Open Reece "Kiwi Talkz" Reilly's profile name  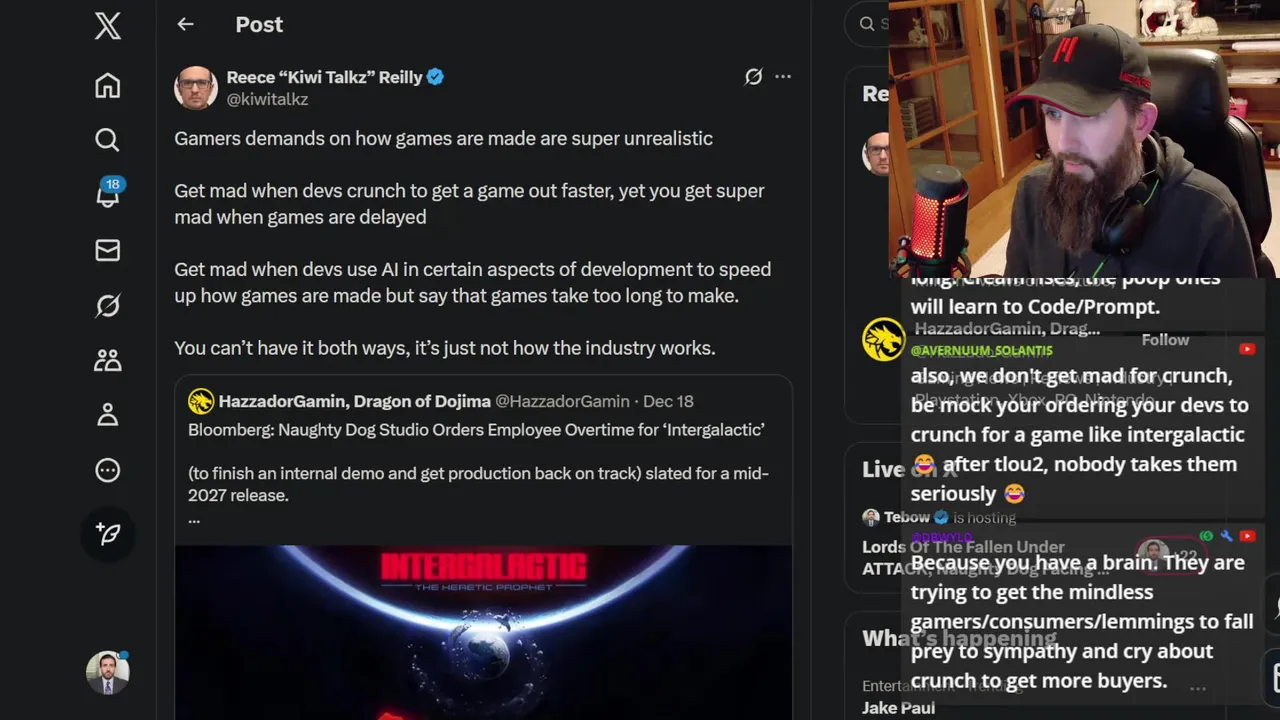[x=324, y=77]
